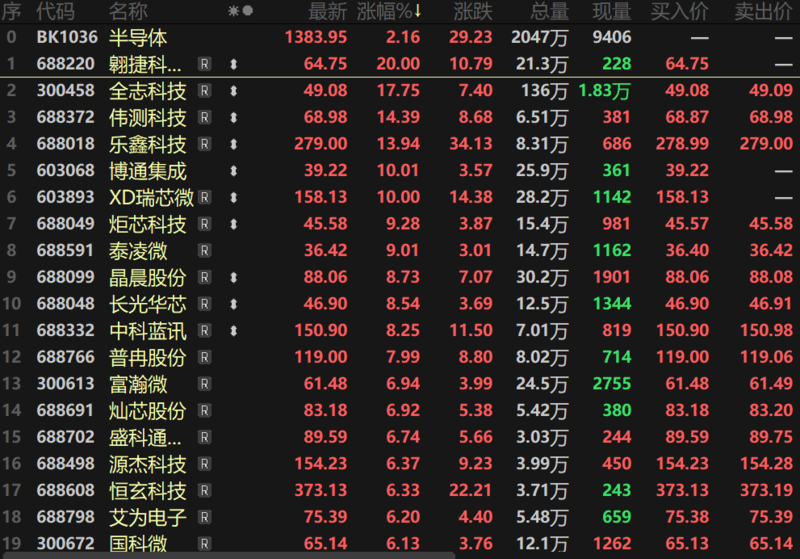Sort by the 现量 column header
The height and width of the screenshot is (559, 800).
pos(612,11)
